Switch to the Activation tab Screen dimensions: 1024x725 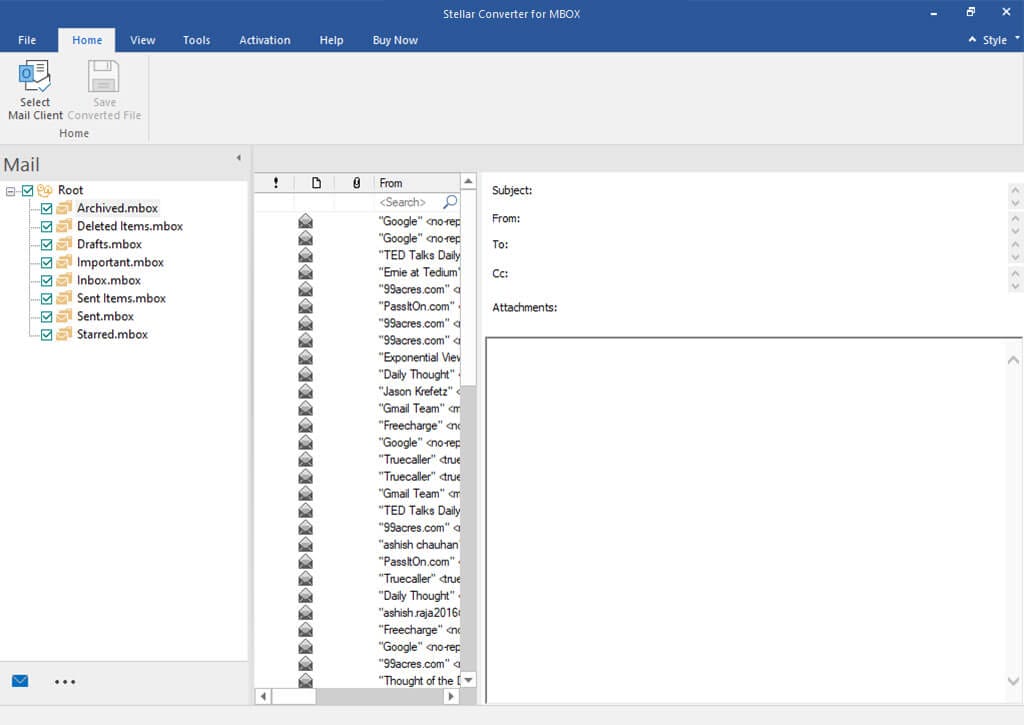point(264,40)
